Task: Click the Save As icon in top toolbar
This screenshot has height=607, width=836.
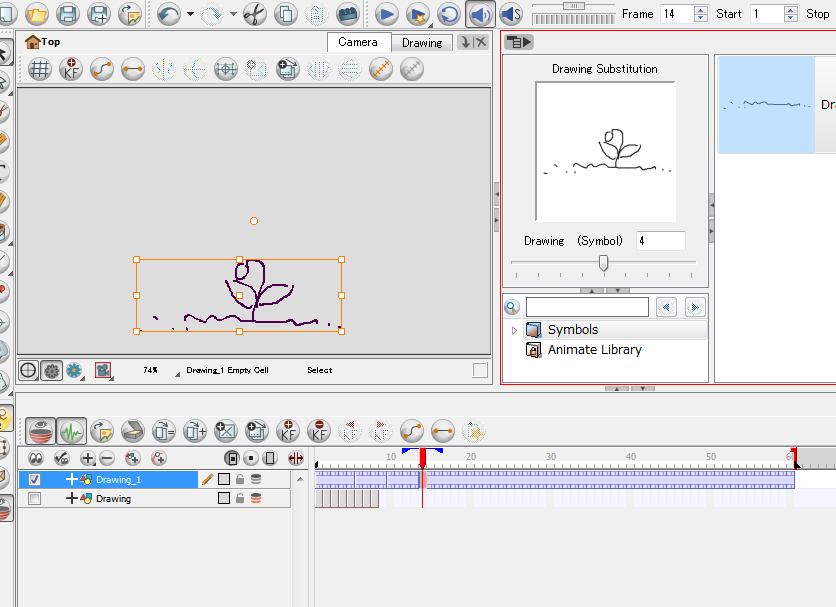Action: click(x=99, y=14)
